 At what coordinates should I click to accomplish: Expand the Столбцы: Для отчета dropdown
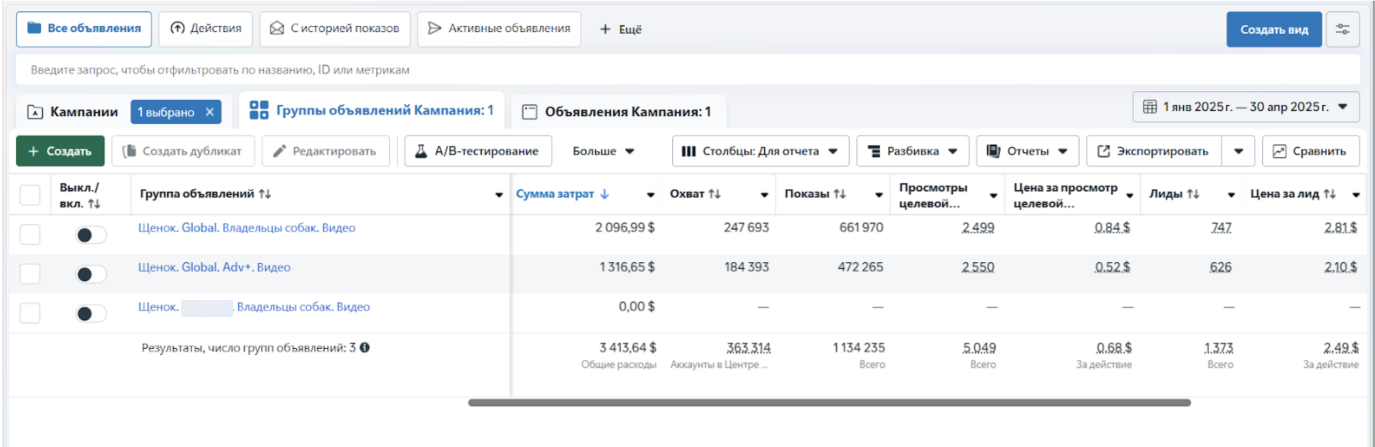(760, 151)
